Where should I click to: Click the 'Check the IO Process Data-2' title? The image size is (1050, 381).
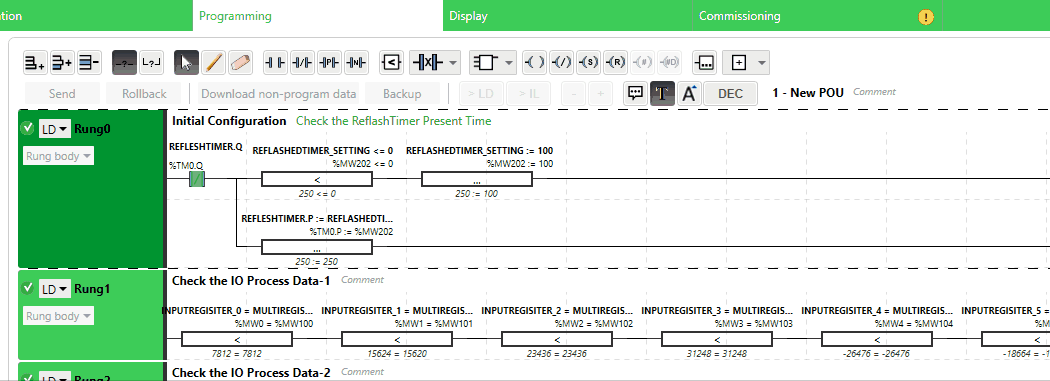click(x=251, y=372)
